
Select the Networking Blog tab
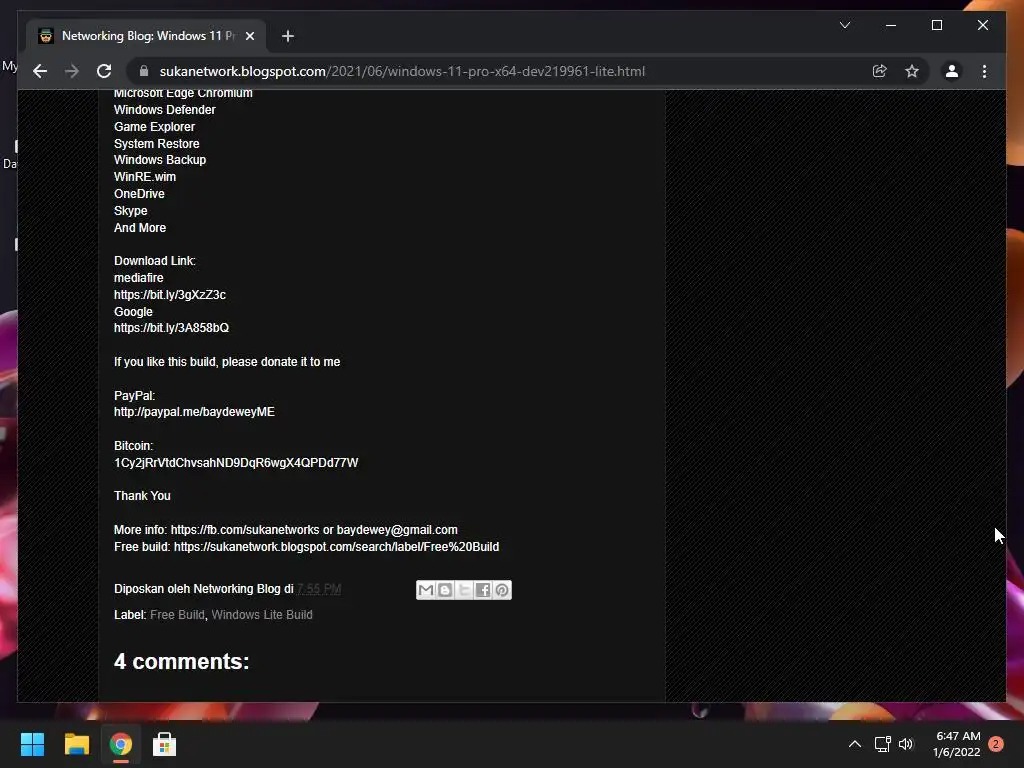point(146,36)
